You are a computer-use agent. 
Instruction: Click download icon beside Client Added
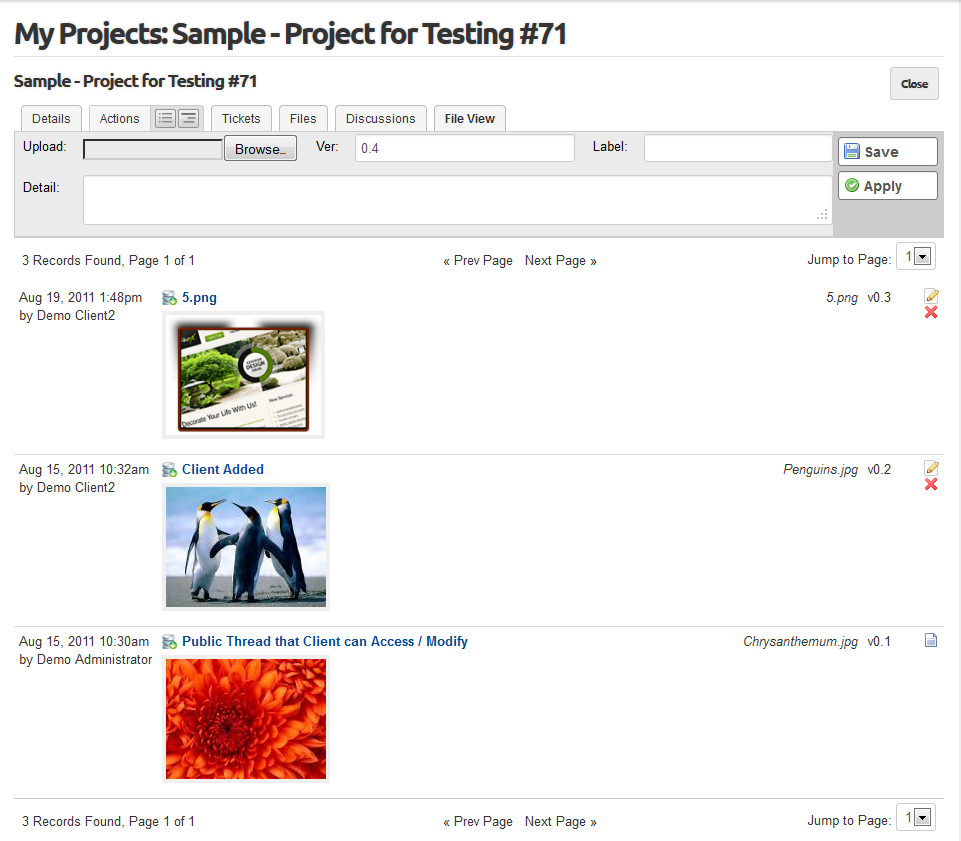coord(169,470)
